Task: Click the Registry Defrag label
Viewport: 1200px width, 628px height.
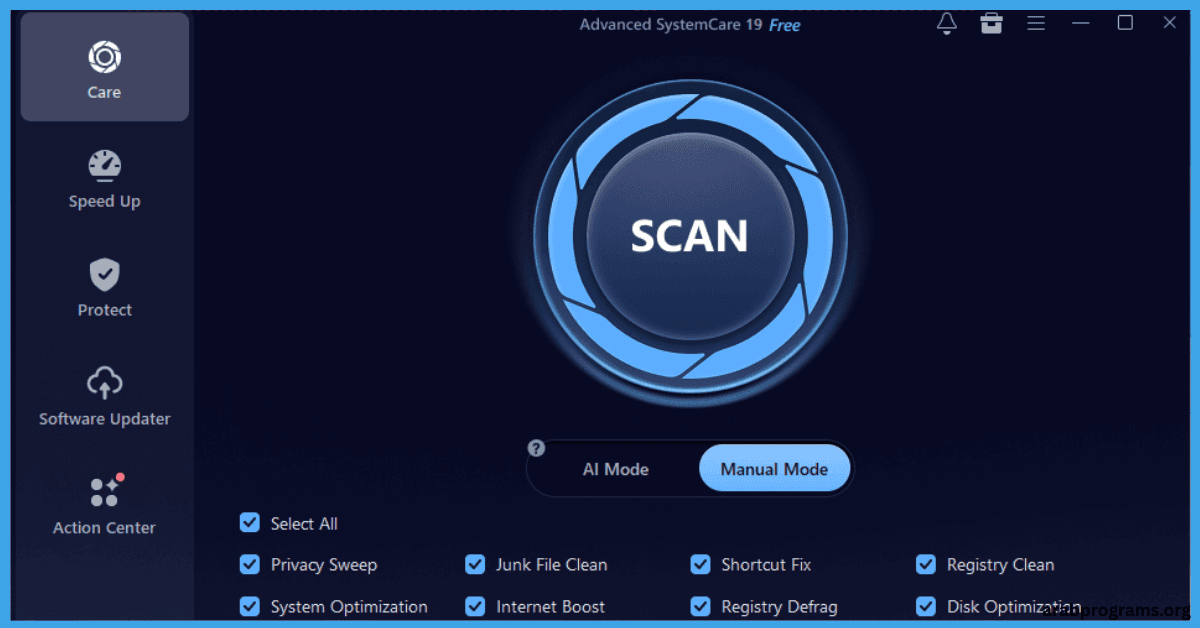Action: coord(779,607)
